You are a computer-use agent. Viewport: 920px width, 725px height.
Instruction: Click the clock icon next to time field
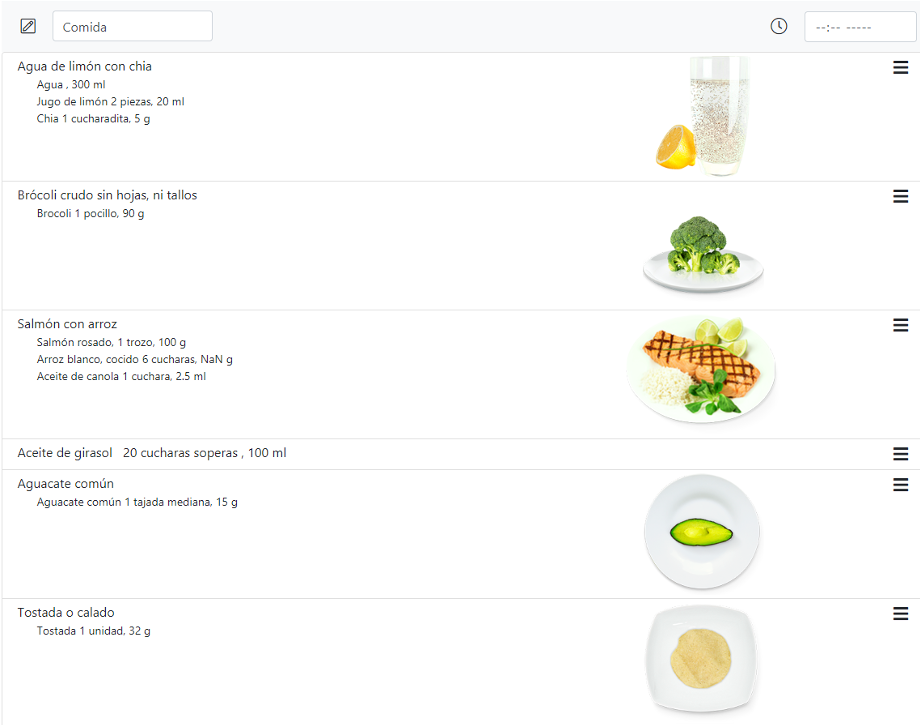tap(779, 26)
